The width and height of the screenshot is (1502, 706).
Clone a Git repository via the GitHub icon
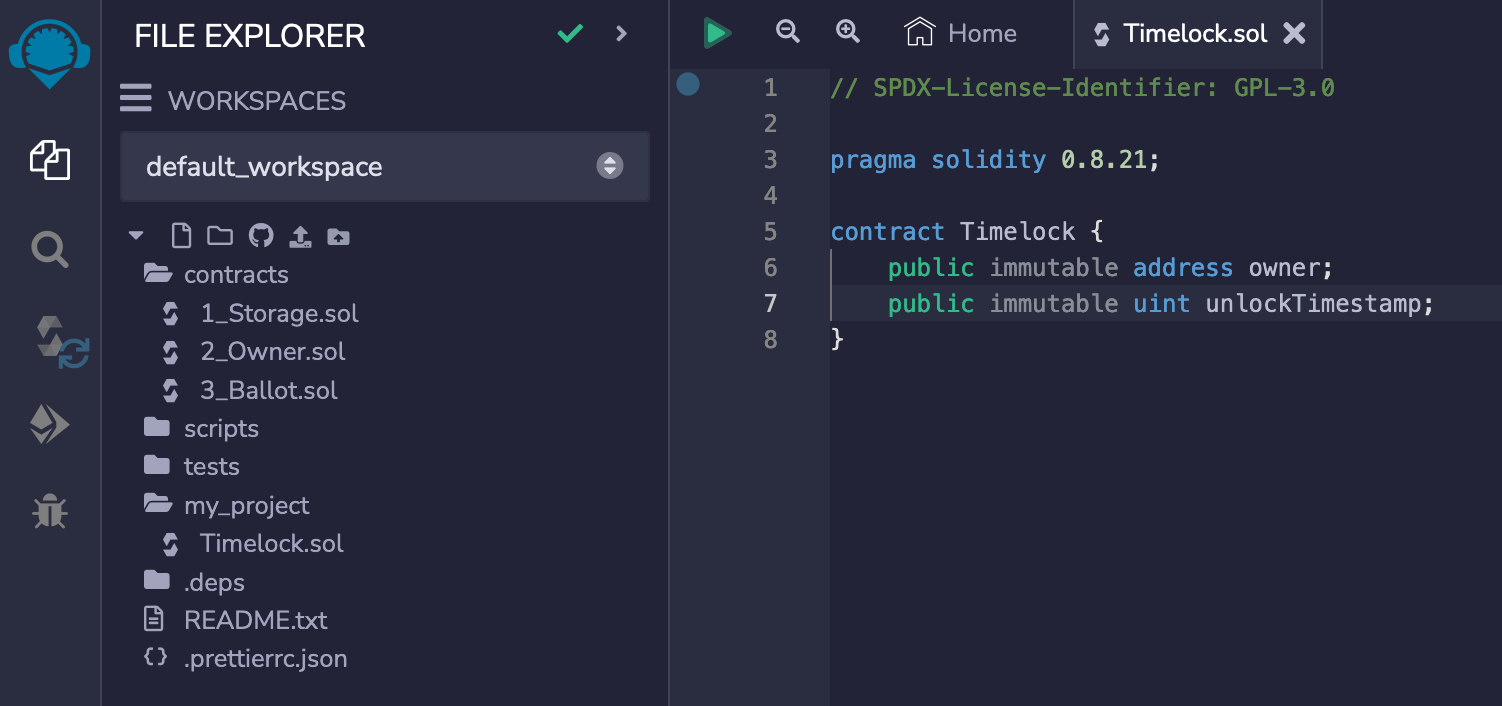click(x=260, y=235)
